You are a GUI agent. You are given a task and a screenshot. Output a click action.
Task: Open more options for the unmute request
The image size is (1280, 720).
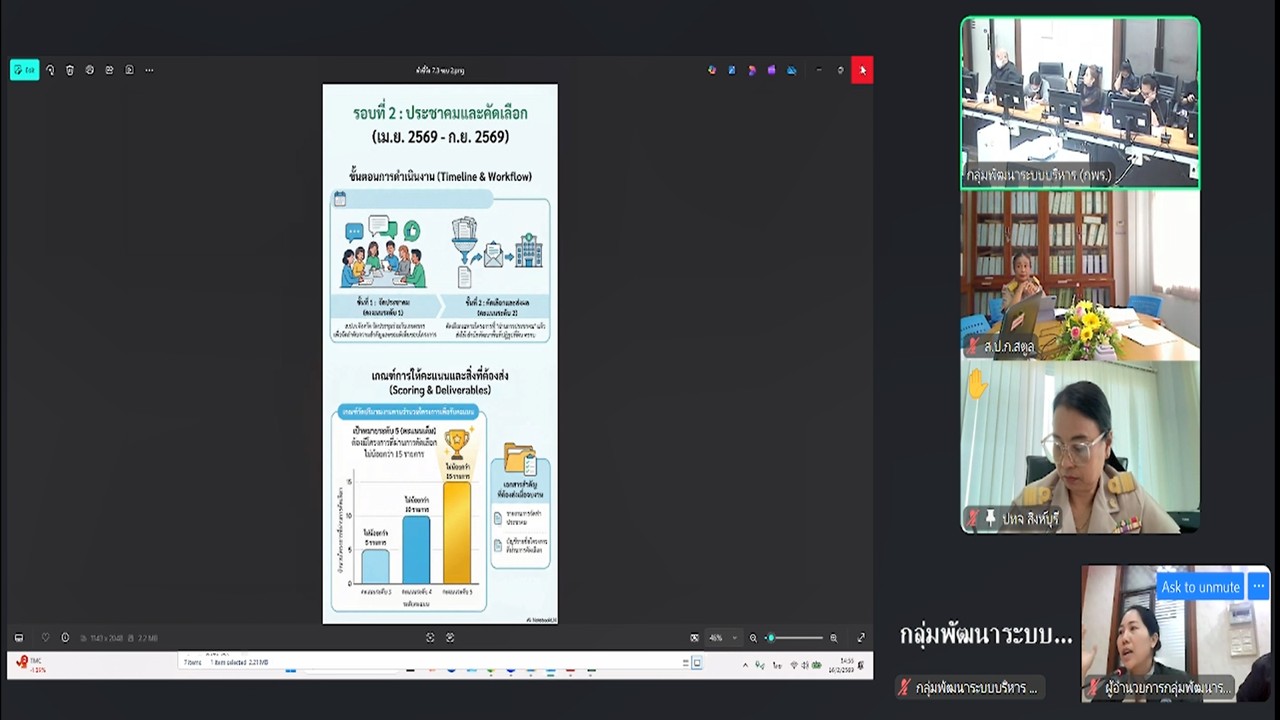tap(1258, 586)
